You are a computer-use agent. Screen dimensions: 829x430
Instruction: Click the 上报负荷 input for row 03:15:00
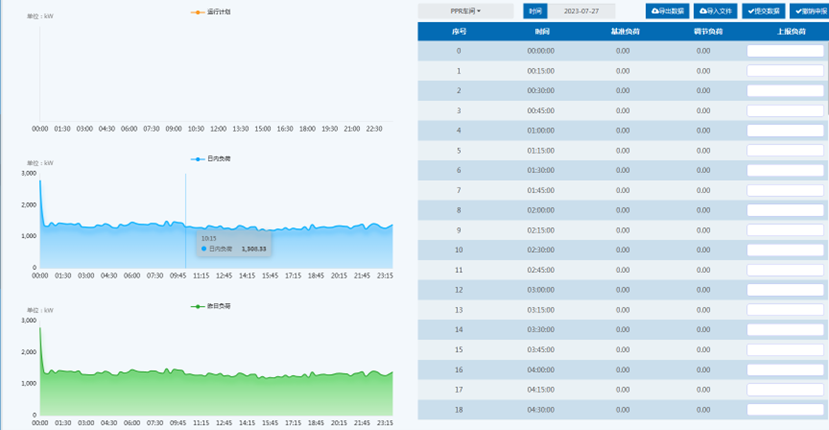click(785, 310)
